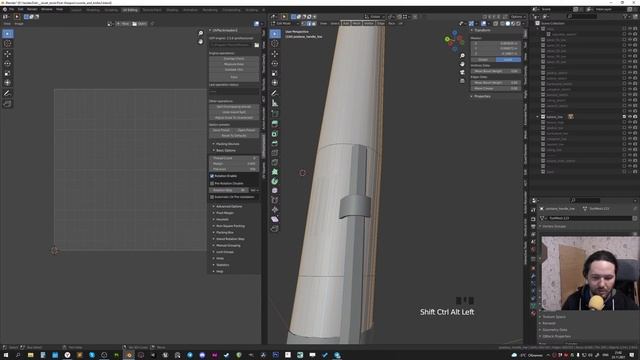Switch to the Shading workspace tab
Viewport: 640px width, 360px height.
172,10
